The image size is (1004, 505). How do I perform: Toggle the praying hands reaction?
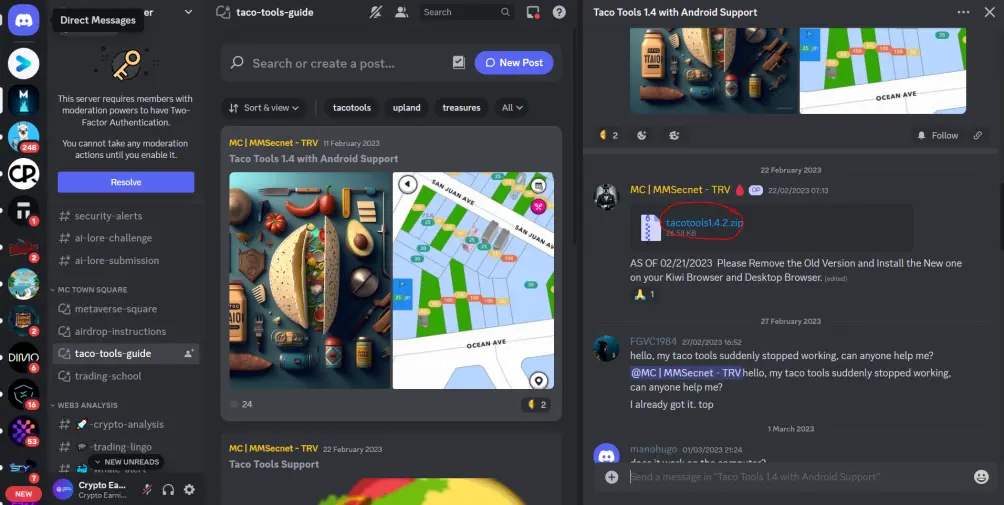pos(644,294)
